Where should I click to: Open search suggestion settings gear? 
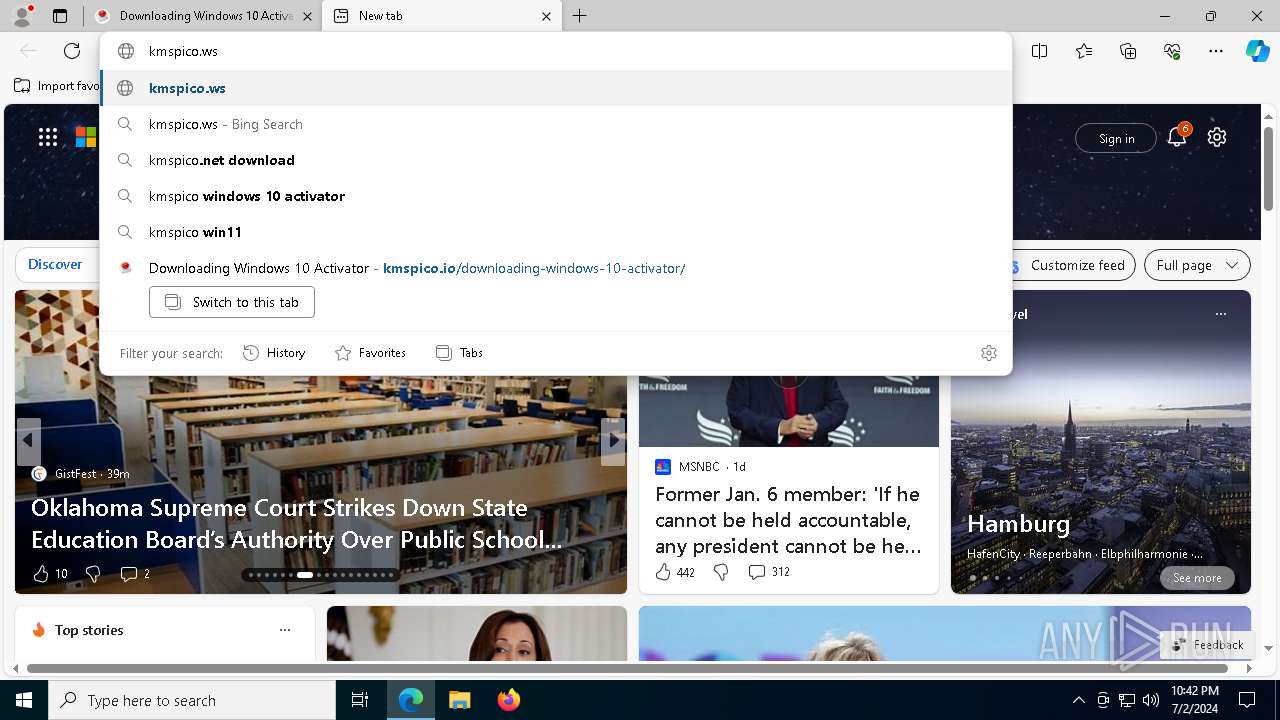[989, 353]
